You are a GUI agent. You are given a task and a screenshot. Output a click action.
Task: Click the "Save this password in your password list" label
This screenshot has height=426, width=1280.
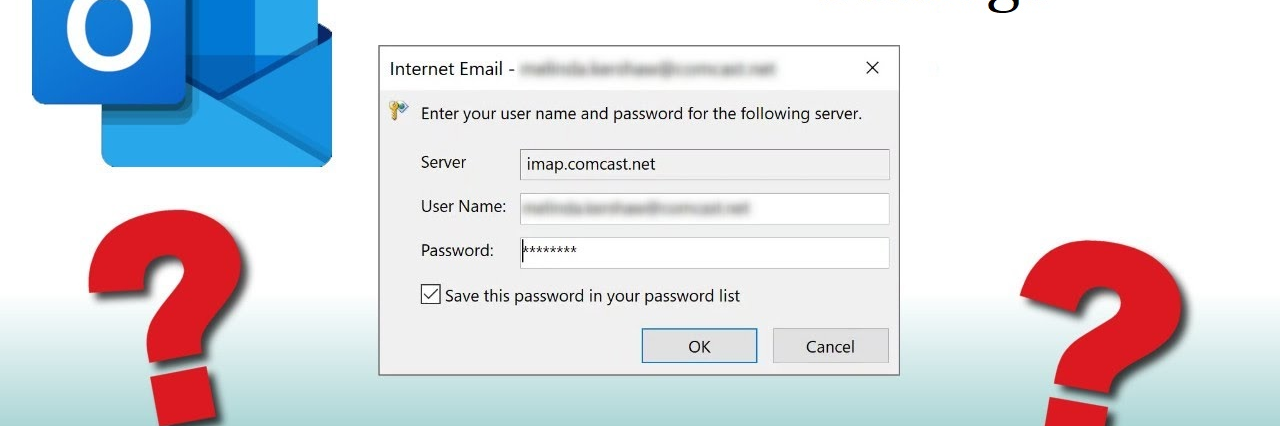(592, 296)
